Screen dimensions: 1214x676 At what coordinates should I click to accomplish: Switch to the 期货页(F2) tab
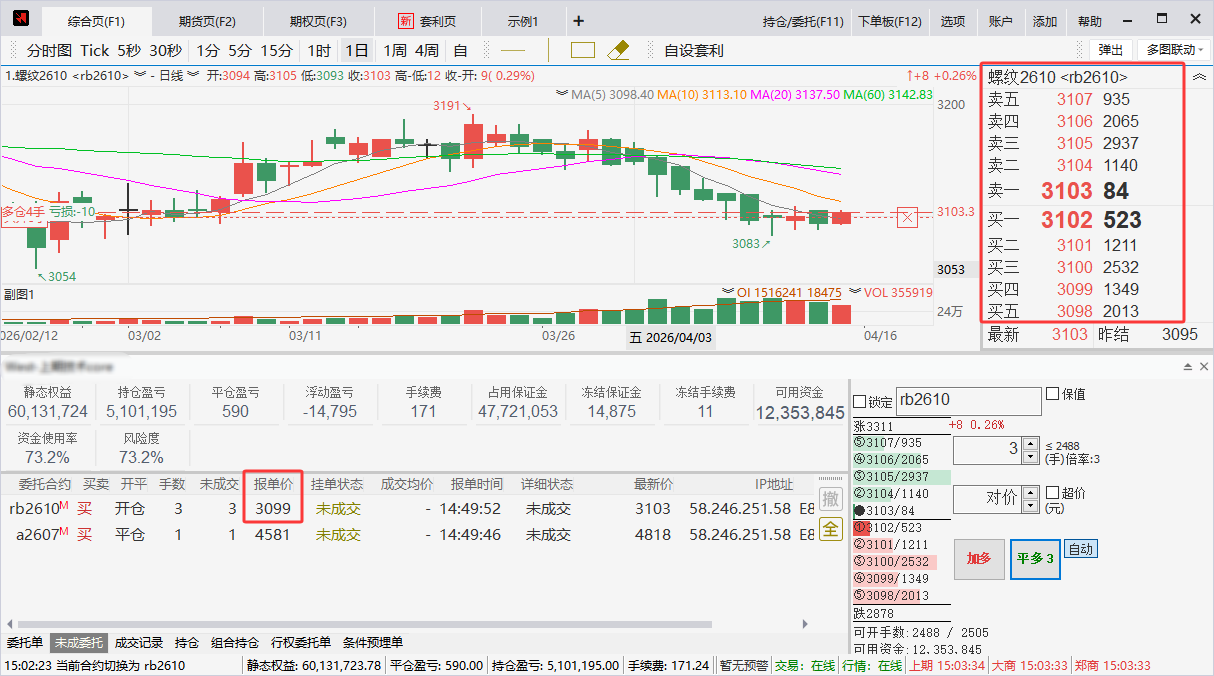[x=207, y=21]
